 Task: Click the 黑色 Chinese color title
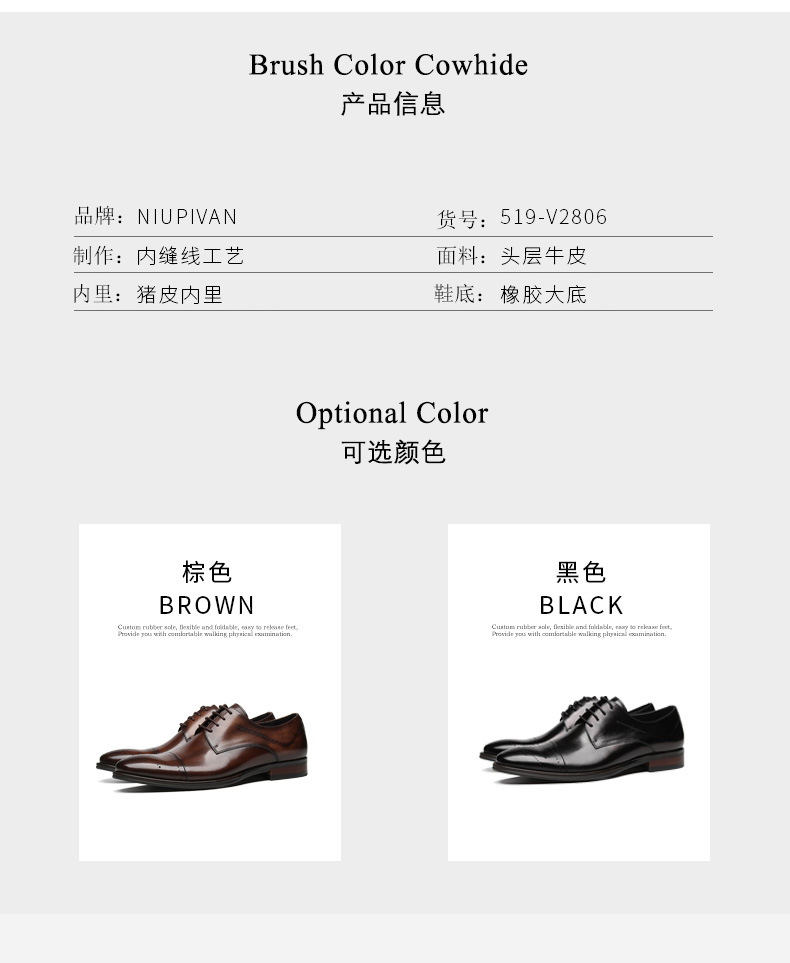581,572
